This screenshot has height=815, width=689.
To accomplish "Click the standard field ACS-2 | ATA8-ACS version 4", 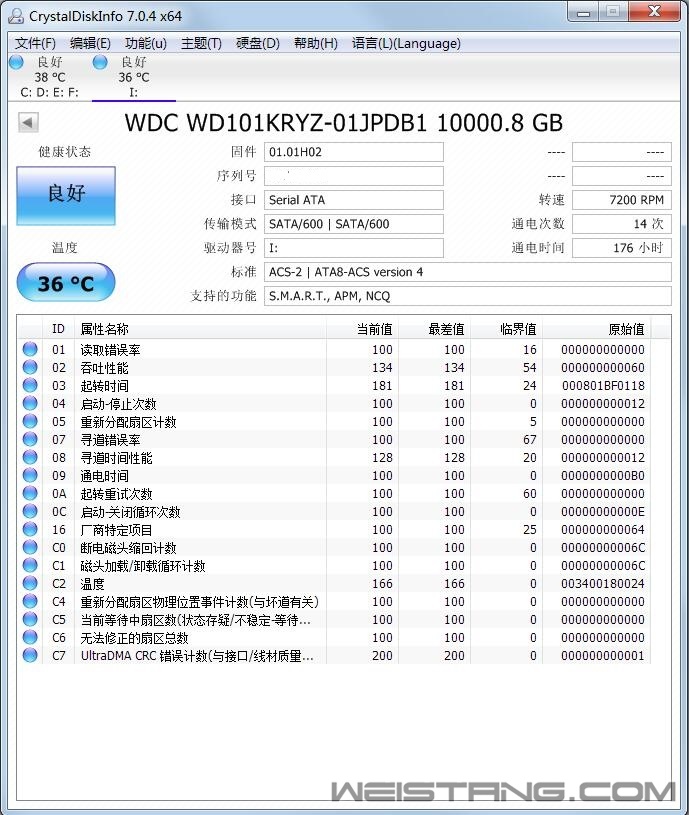I will tap(468, 272).
